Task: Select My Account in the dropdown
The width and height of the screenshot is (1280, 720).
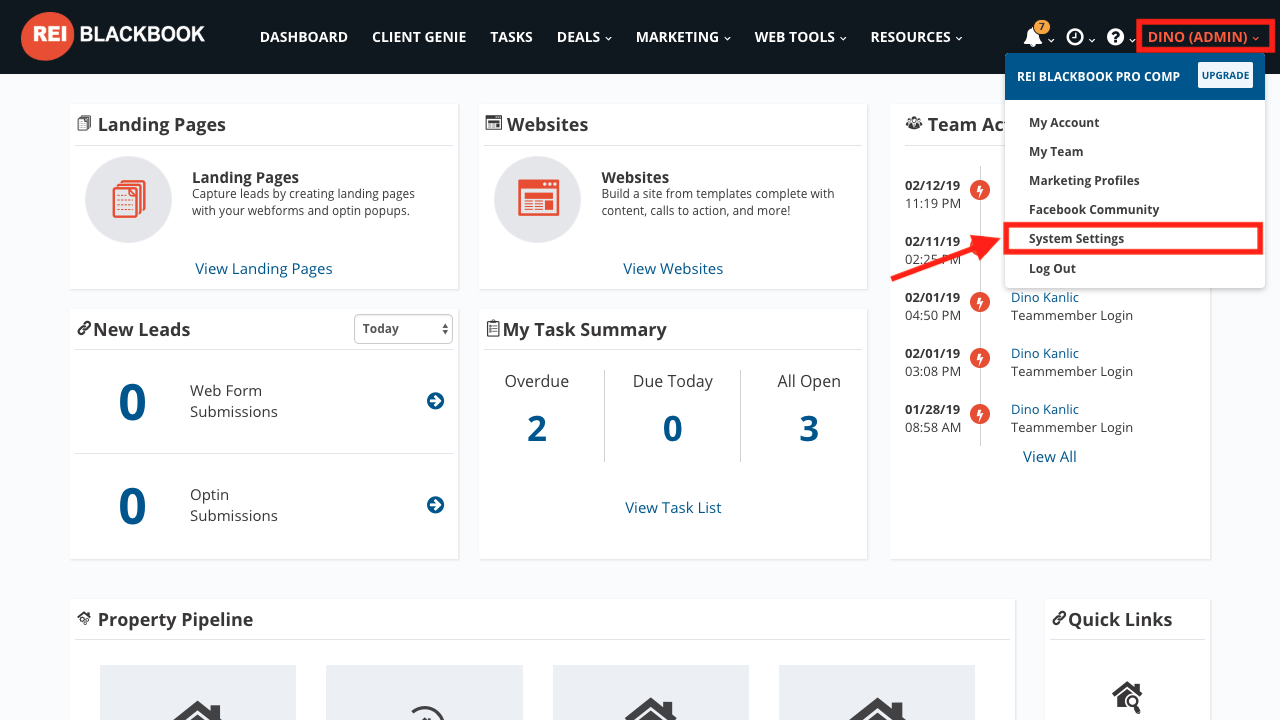Action: coord(1064,122)
